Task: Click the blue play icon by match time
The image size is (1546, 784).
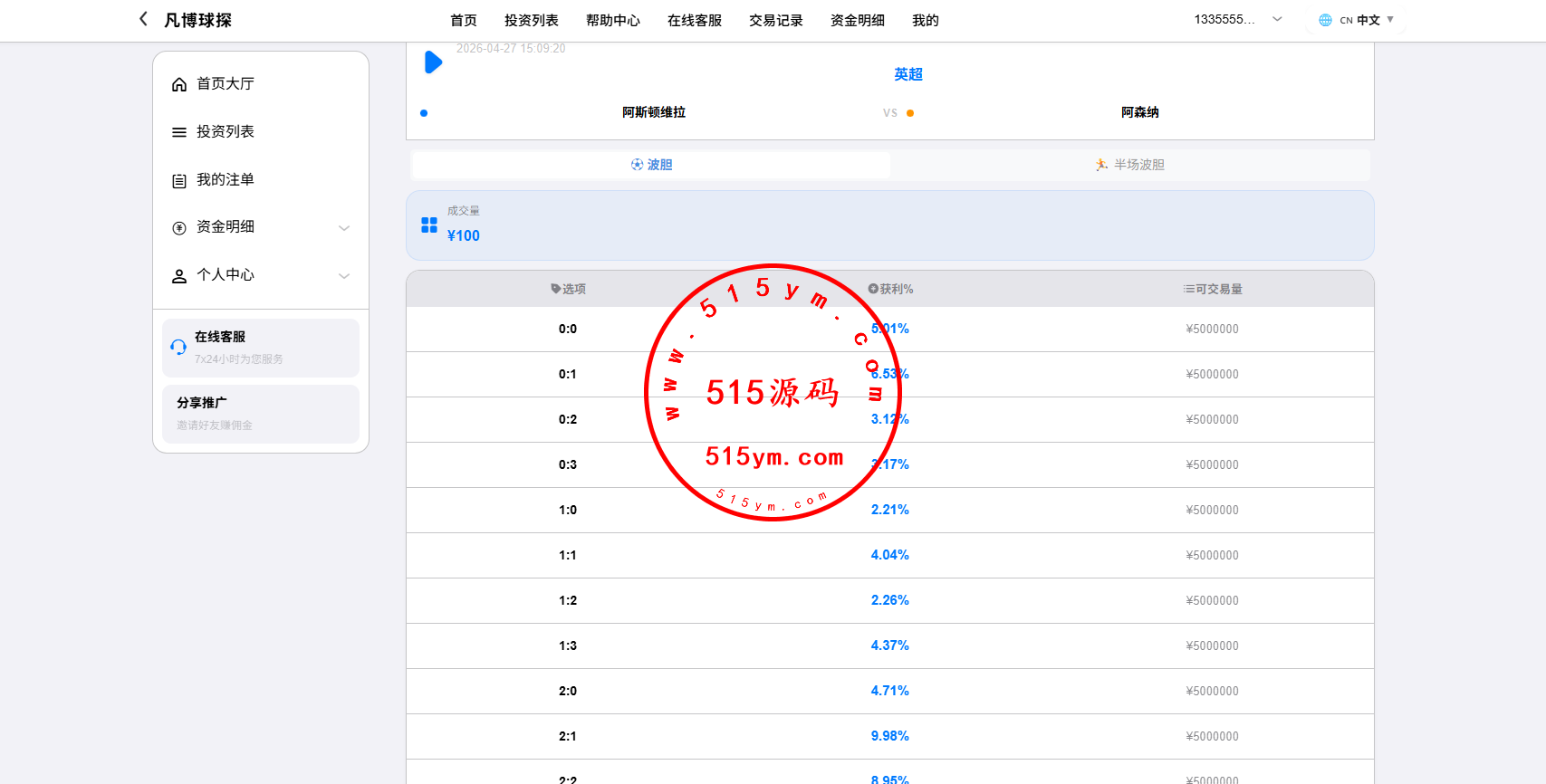Action: pos(433,62)
